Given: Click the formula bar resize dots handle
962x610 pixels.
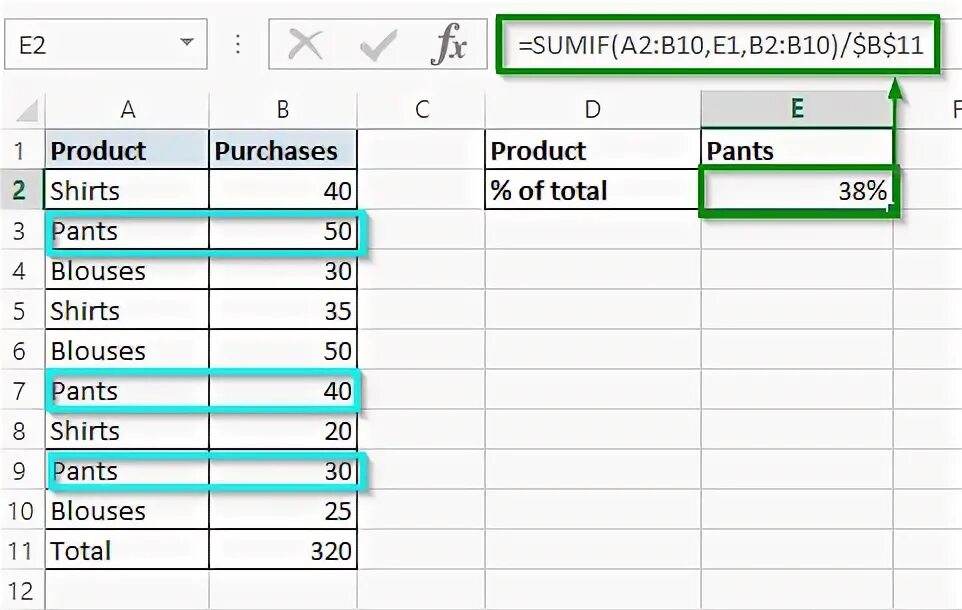Looking at the screenshot, I should pos(238,45).
